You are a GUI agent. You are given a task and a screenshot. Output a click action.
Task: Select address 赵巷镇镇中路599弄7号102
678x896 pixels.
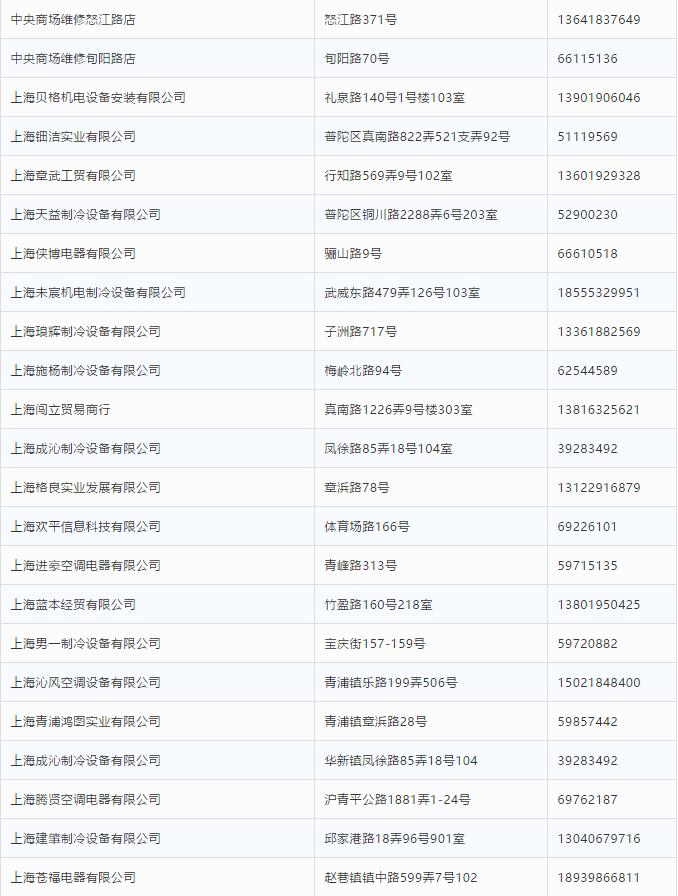click(401, 877)
